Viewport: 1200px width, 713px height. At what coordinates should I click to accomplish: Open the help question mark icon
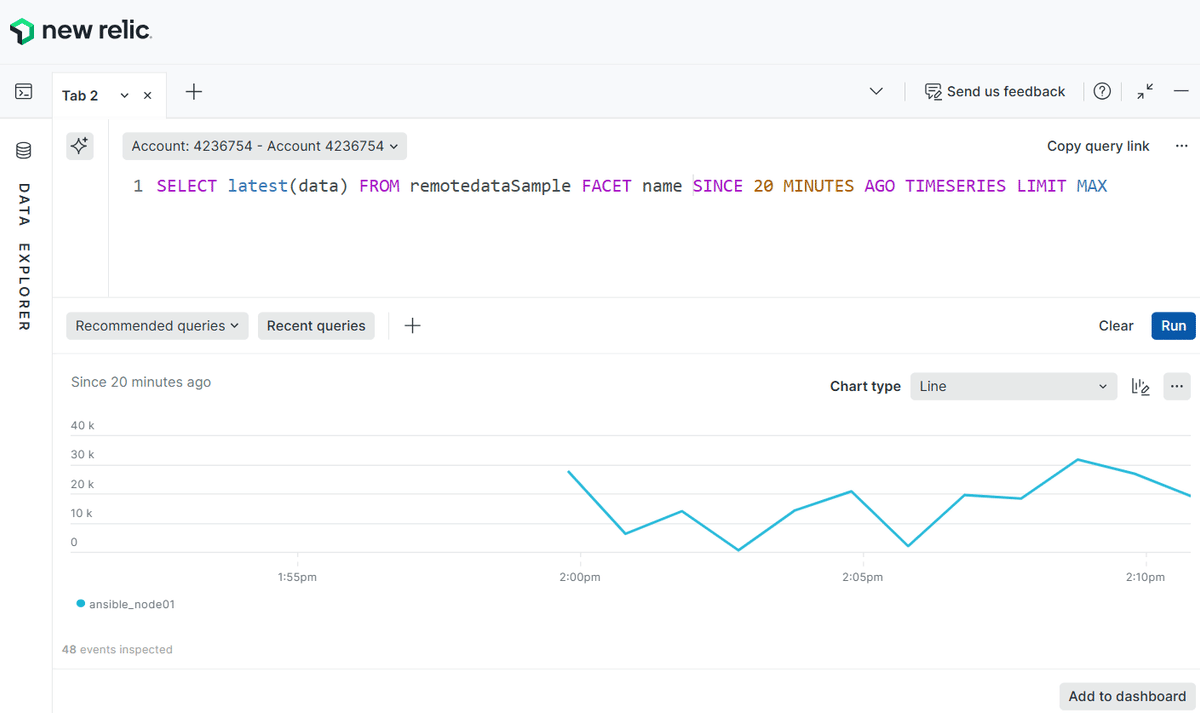click(1102, 91)
